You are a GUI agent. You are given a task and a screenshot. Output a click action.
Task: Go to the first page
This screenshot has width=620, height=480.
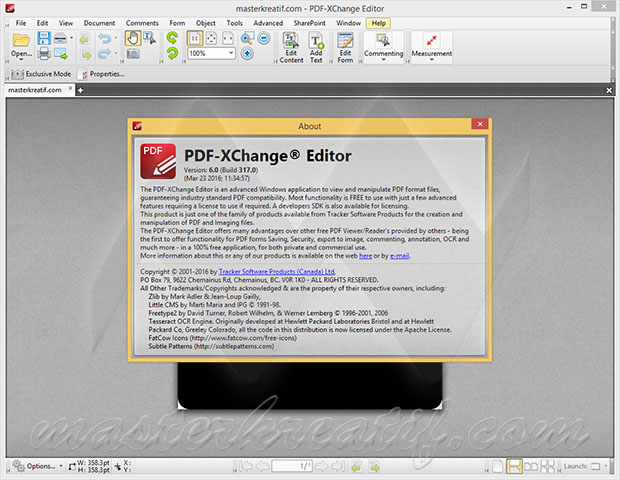coord(246,466)
